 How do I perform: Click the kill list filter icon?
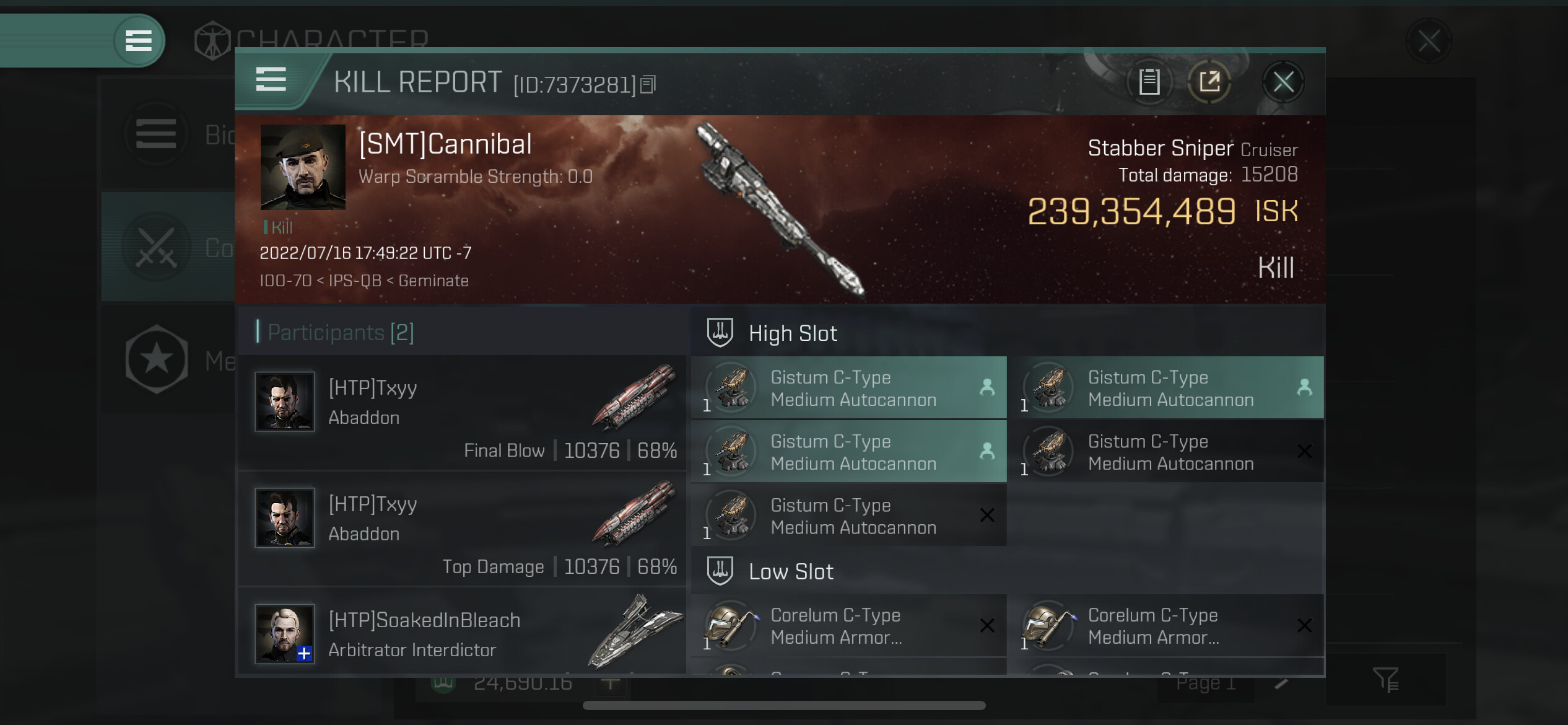click(1386, 680)
